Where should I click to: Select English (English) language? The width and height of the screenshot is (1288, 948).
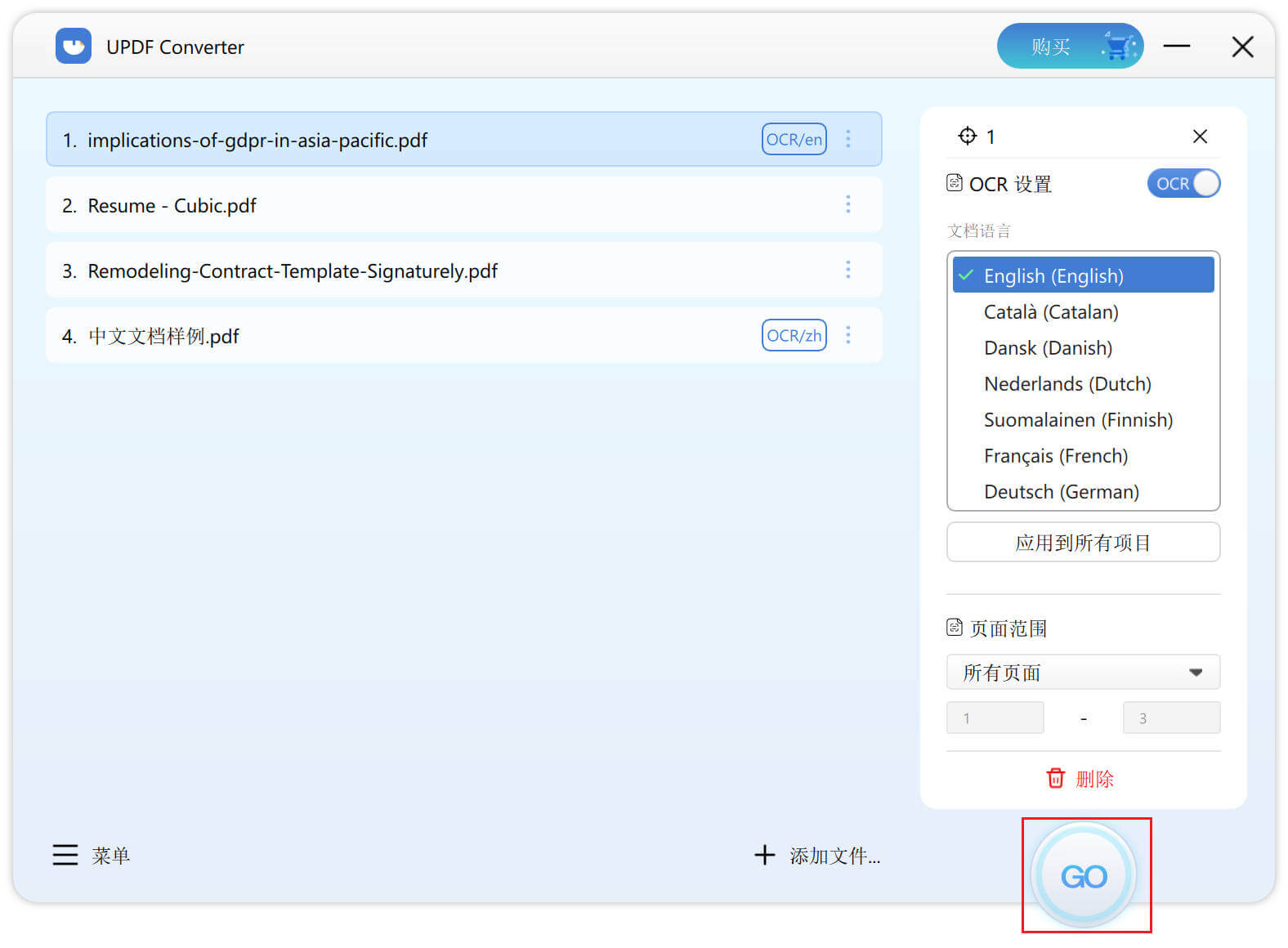point(1083,275)
